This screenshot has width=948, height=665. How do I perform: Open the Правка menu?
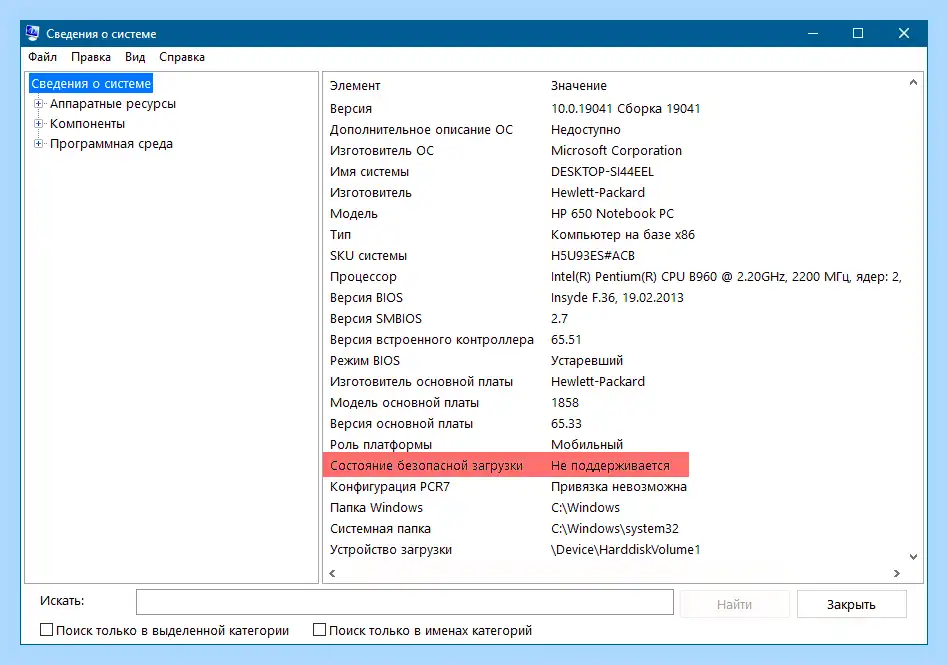[x=91, y=57]
